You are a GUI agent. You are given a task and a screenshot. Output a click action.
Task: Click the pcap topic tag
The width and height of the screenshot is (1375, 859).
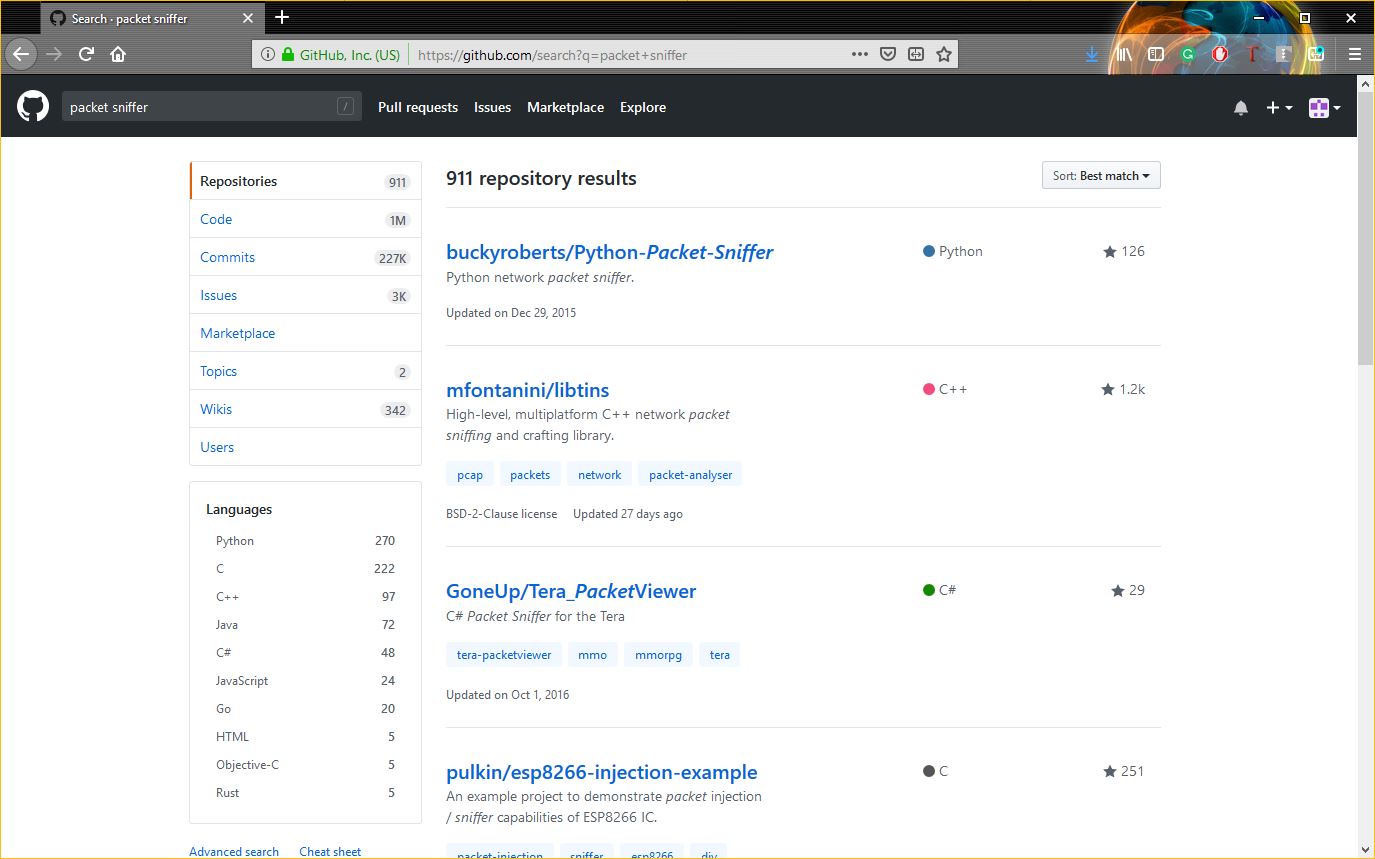[x=470, y=475]
